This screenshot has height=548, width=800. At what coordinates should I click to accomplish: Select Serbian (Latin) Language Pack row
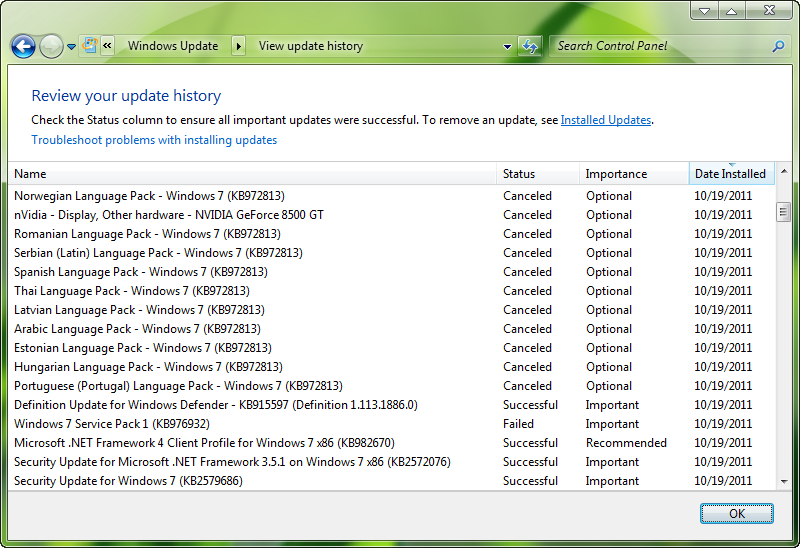(392, 253)
